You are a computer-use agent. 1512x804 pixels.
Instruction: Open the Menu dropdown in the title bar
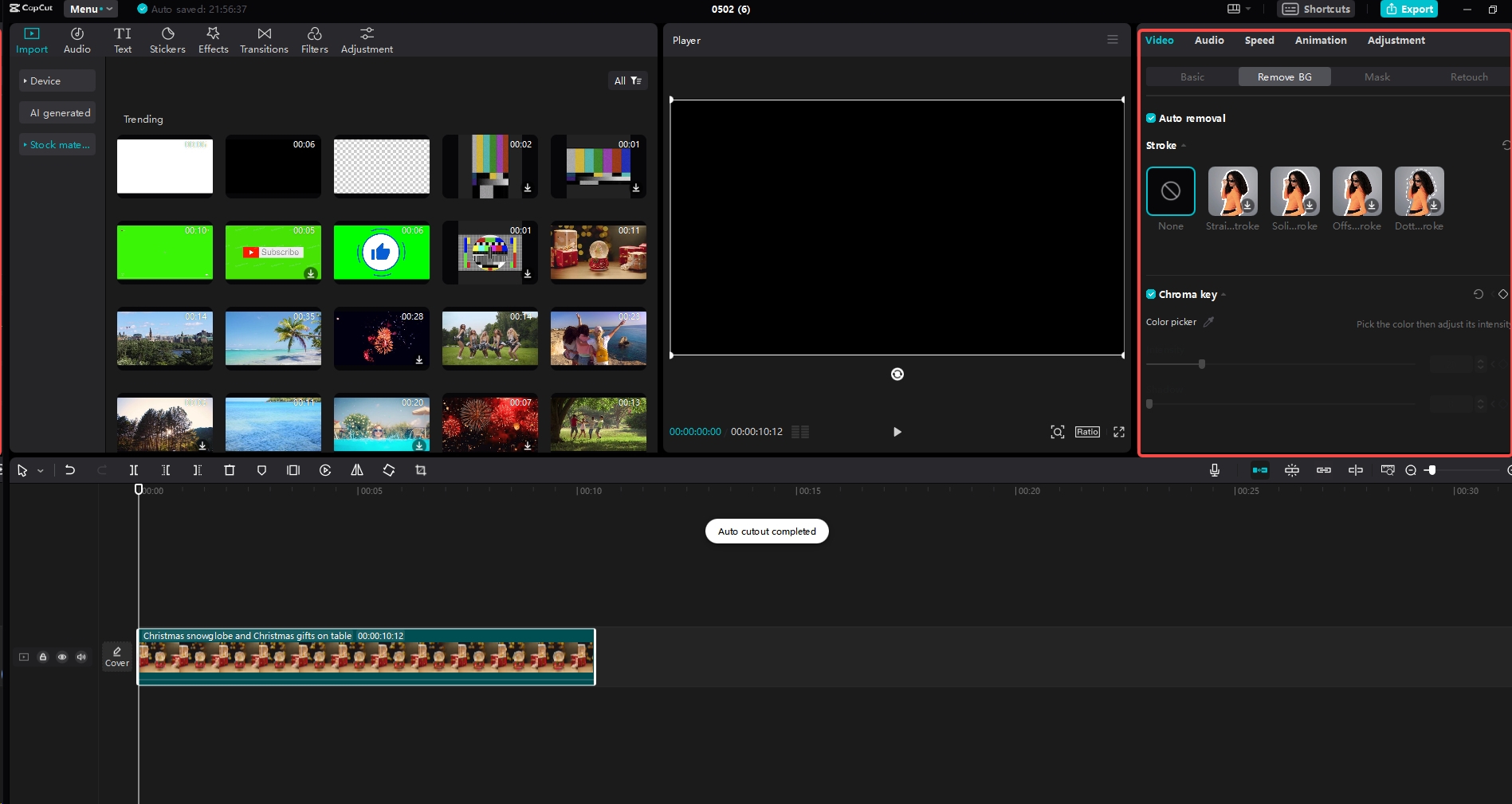point(89,9)
